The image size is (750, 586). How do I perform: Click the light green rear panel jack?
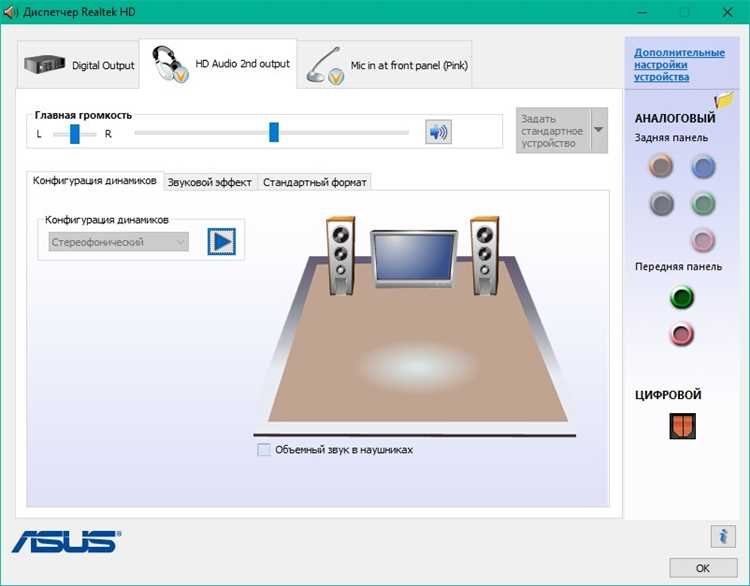click(704, 204)
